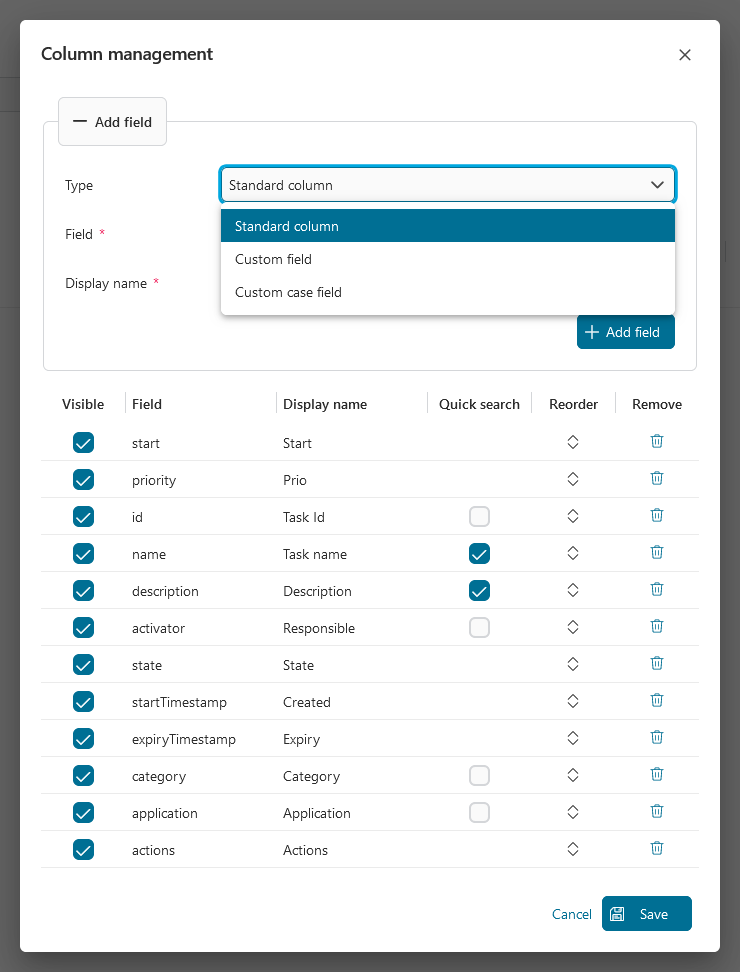Uncheck Visible checkbox for the id field
Screen dimensions: 740x972
(84, 517)
